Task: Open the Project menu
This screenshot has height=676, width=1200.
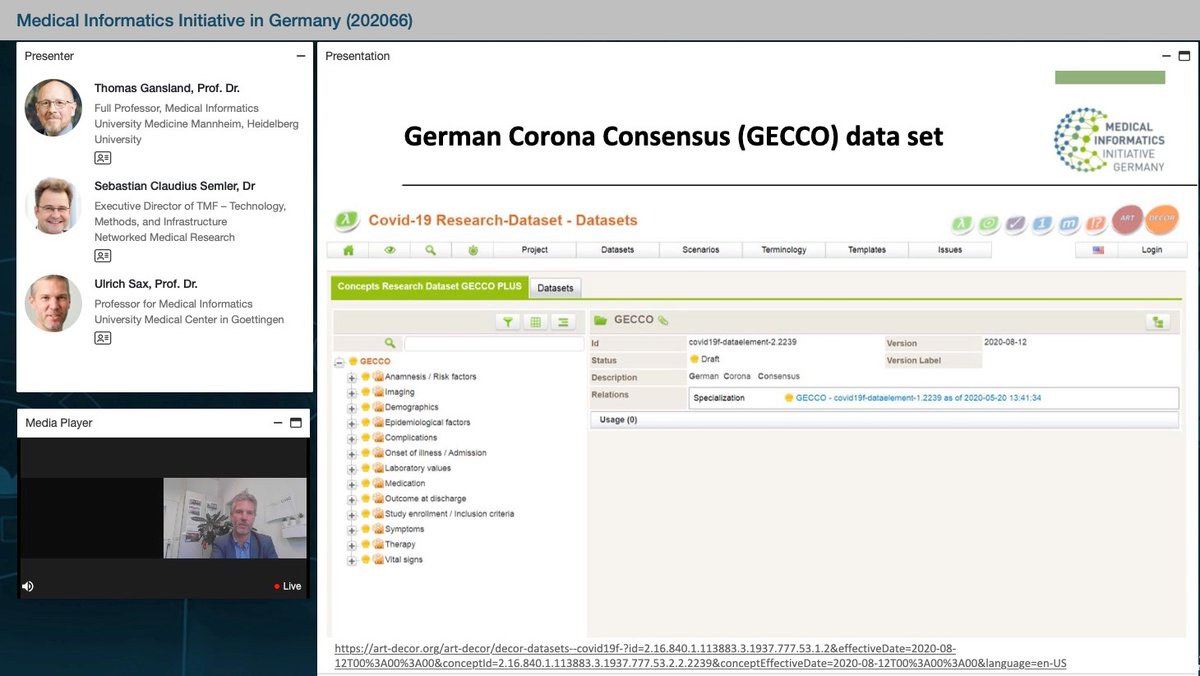Action: pos(535,250)
